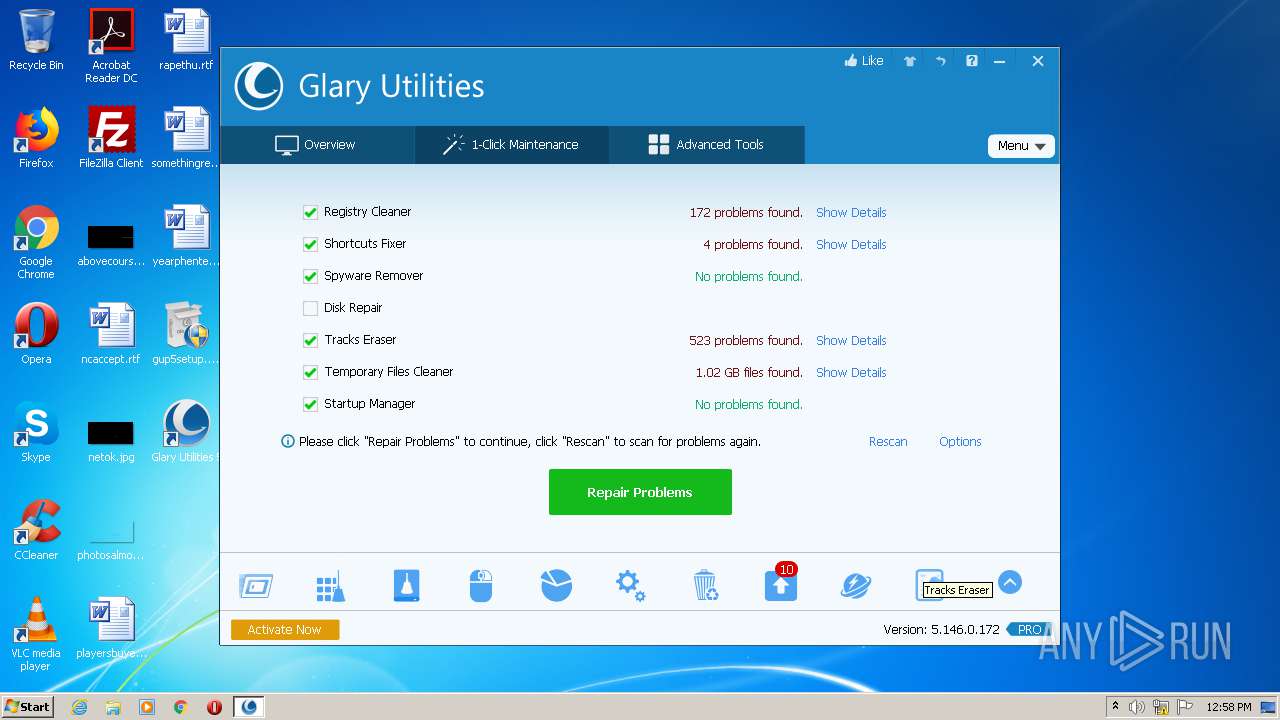Click the orange Activate Now button
The height and width of the screenshot is (720, 1280).
(x=285, y=629)
